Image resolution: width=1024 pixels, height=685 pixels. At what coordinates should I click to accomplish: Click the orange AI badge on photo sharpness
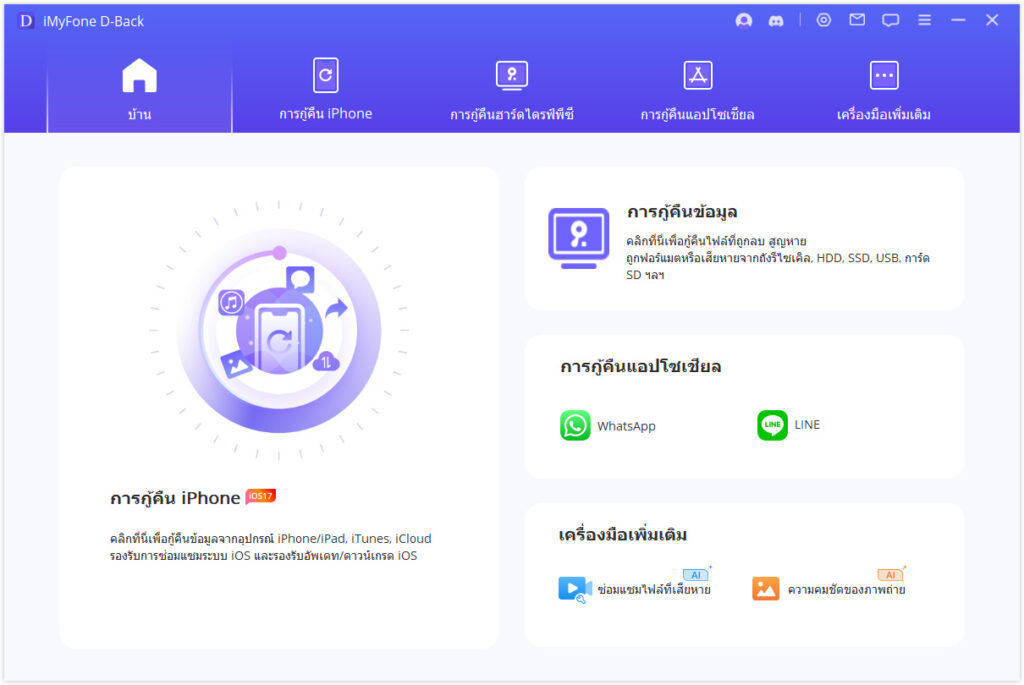pyautogui.click(x=890, y=575)
